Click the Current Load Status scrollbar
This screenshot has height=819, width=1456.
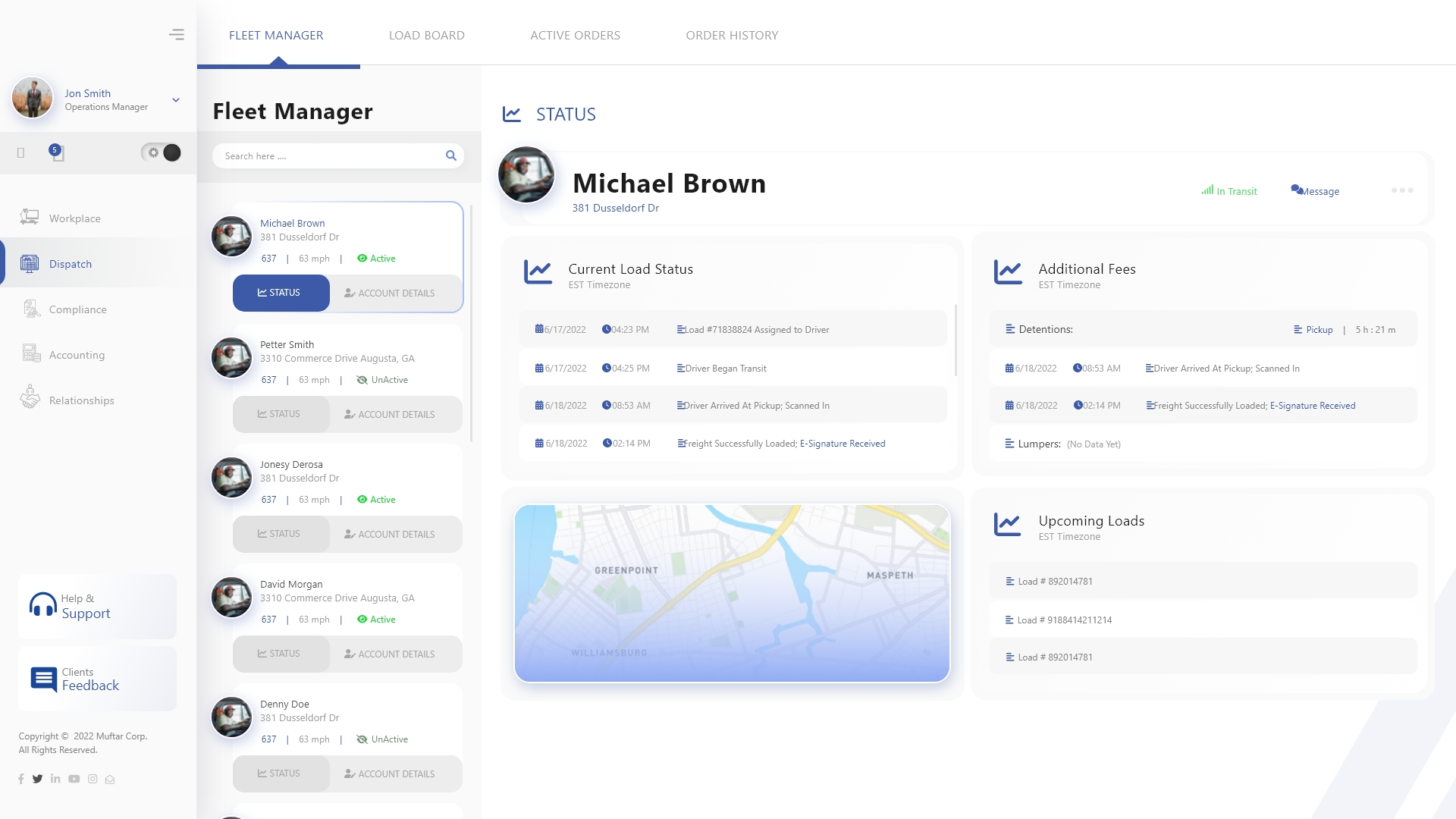pos(955,341)
